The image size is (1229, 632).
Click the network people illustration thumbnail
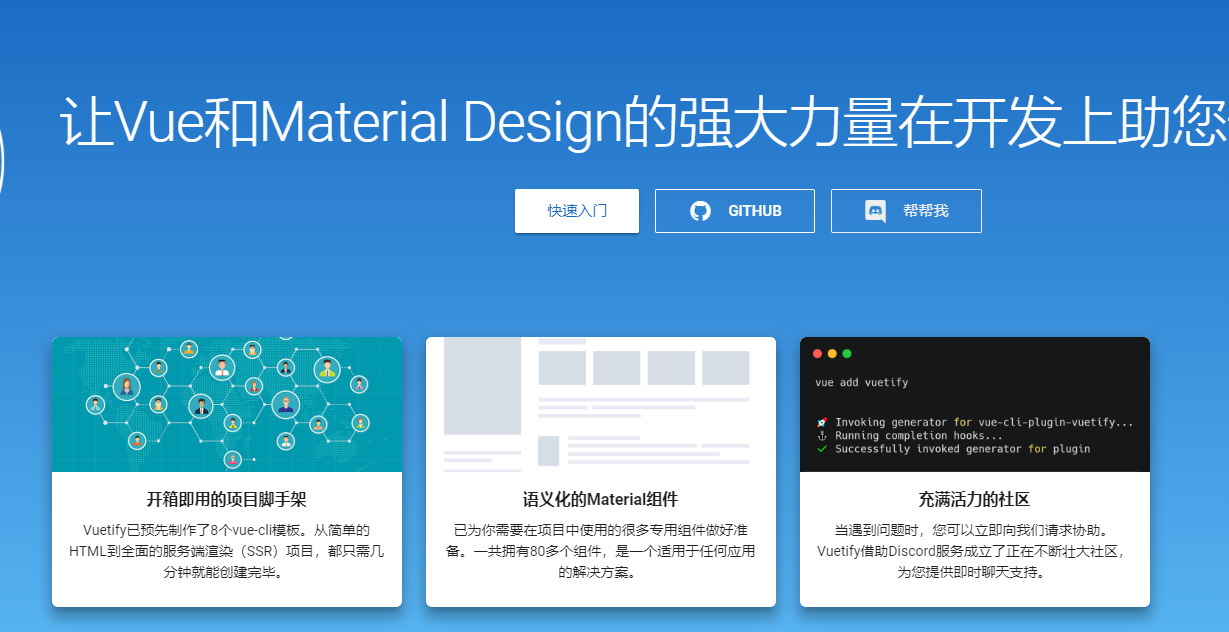tap(227, 404)
